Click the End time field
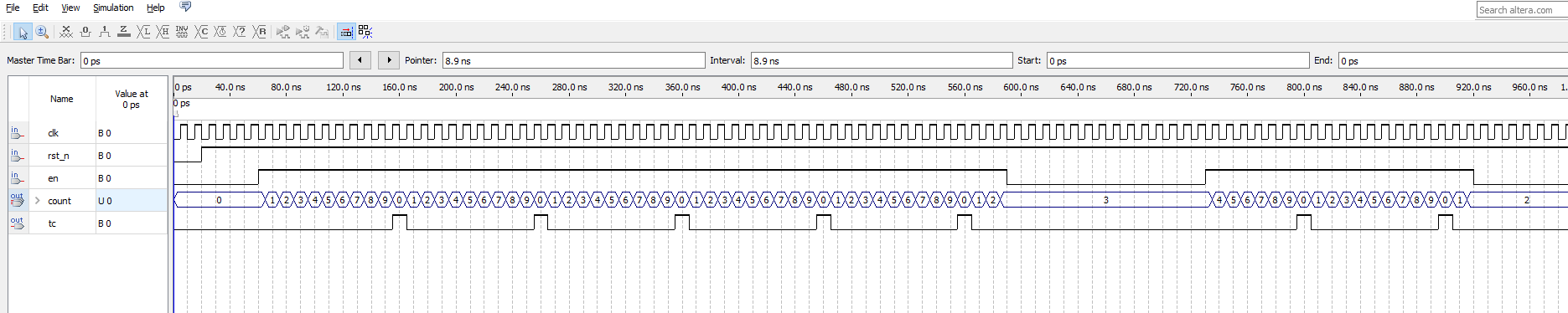The width and height of the screenshot is (1568, 313). tap(1453, 60)
